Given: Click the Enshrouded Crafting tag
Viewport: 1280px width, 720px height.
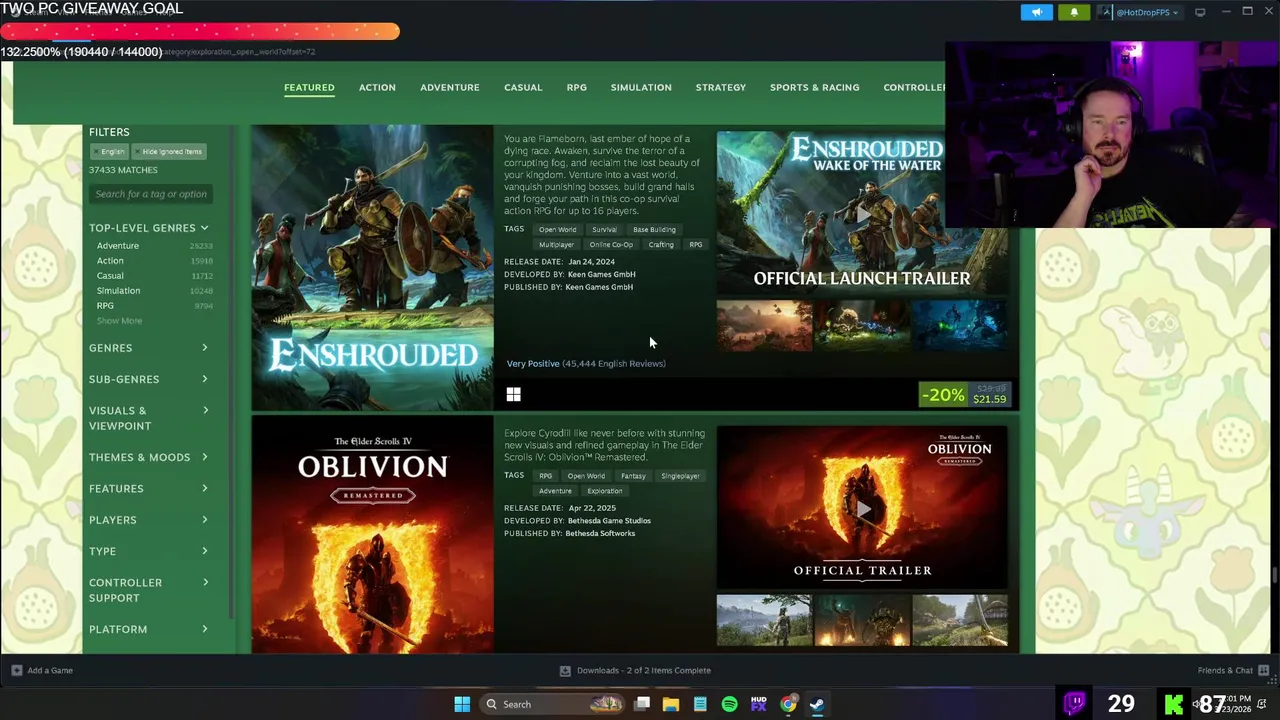Looking at the screenshot, I should [x=661, y=245].
